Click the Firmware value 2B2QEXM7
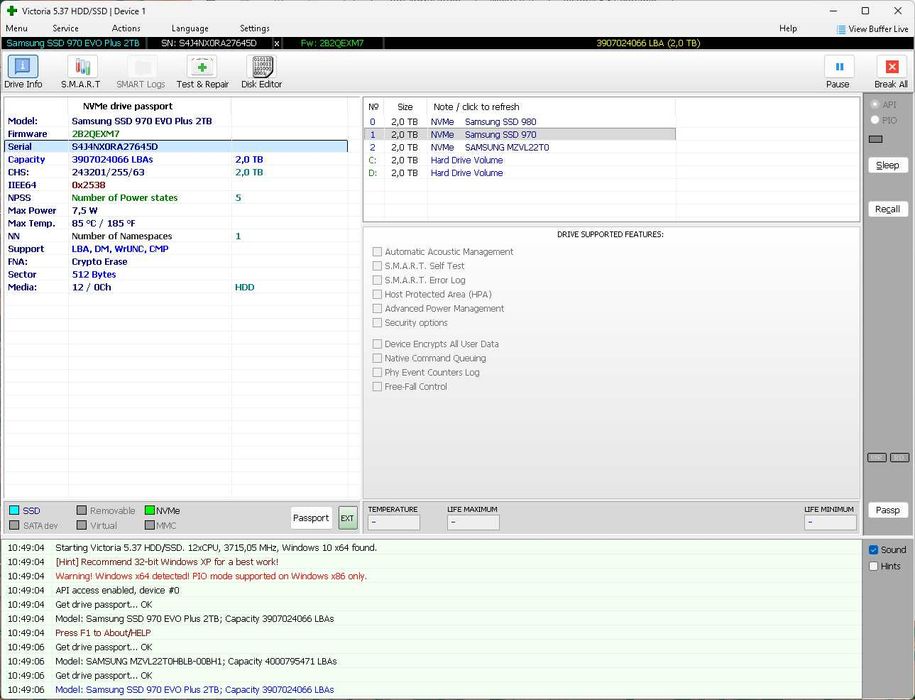The width and height of the screenshot is (915, 700). (x=96, y=134)
